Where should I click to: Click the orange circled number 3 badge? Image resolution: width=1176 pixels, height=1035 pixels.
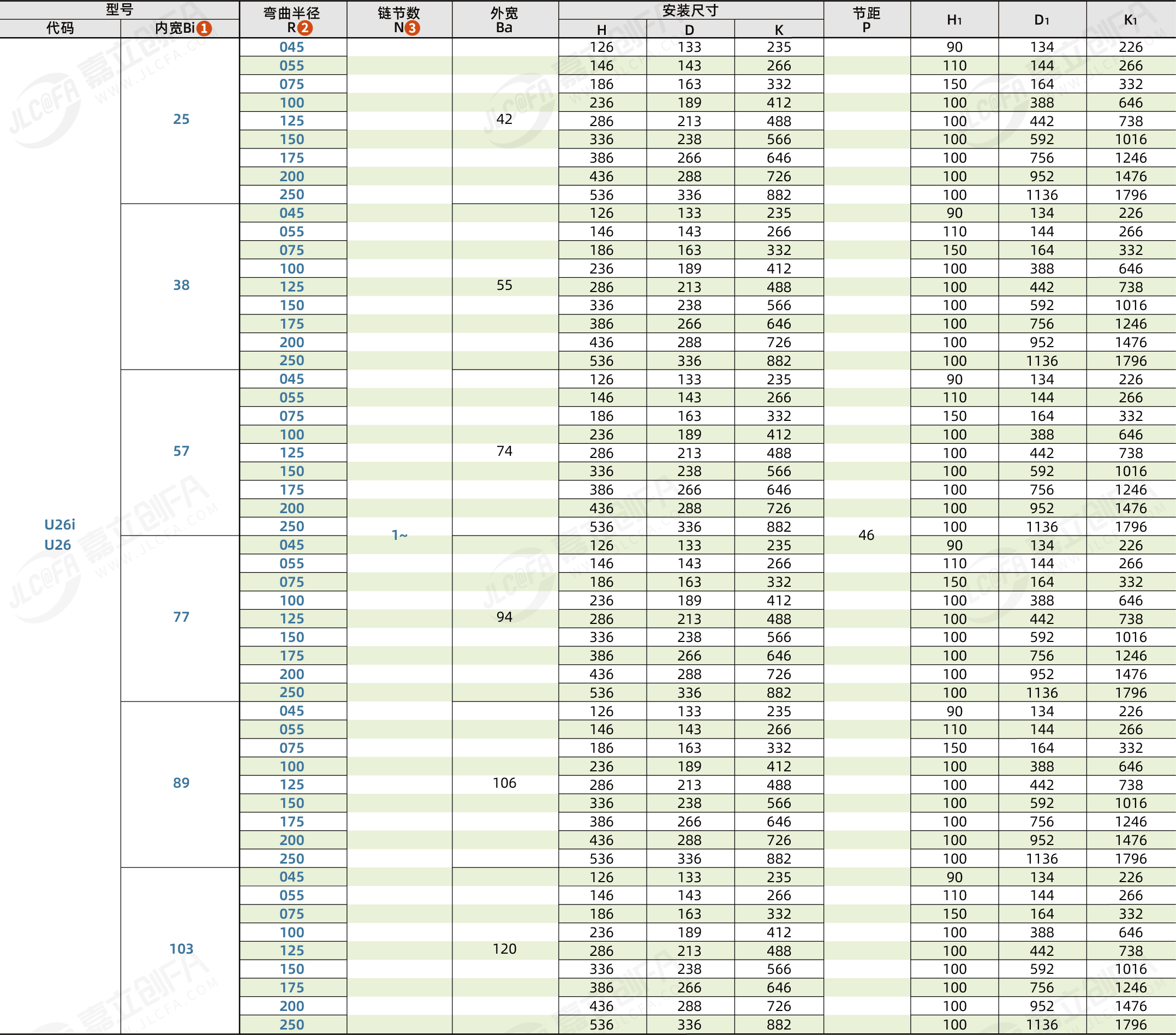[411, 28]
